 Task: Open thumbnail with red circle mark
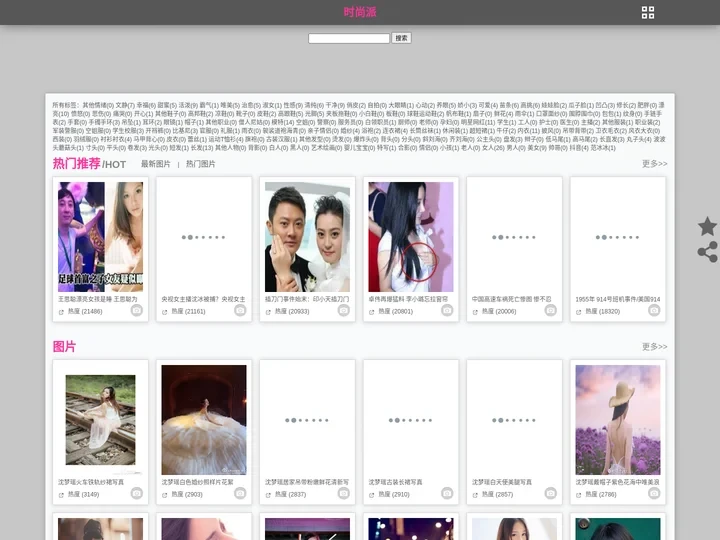point(411,236)
